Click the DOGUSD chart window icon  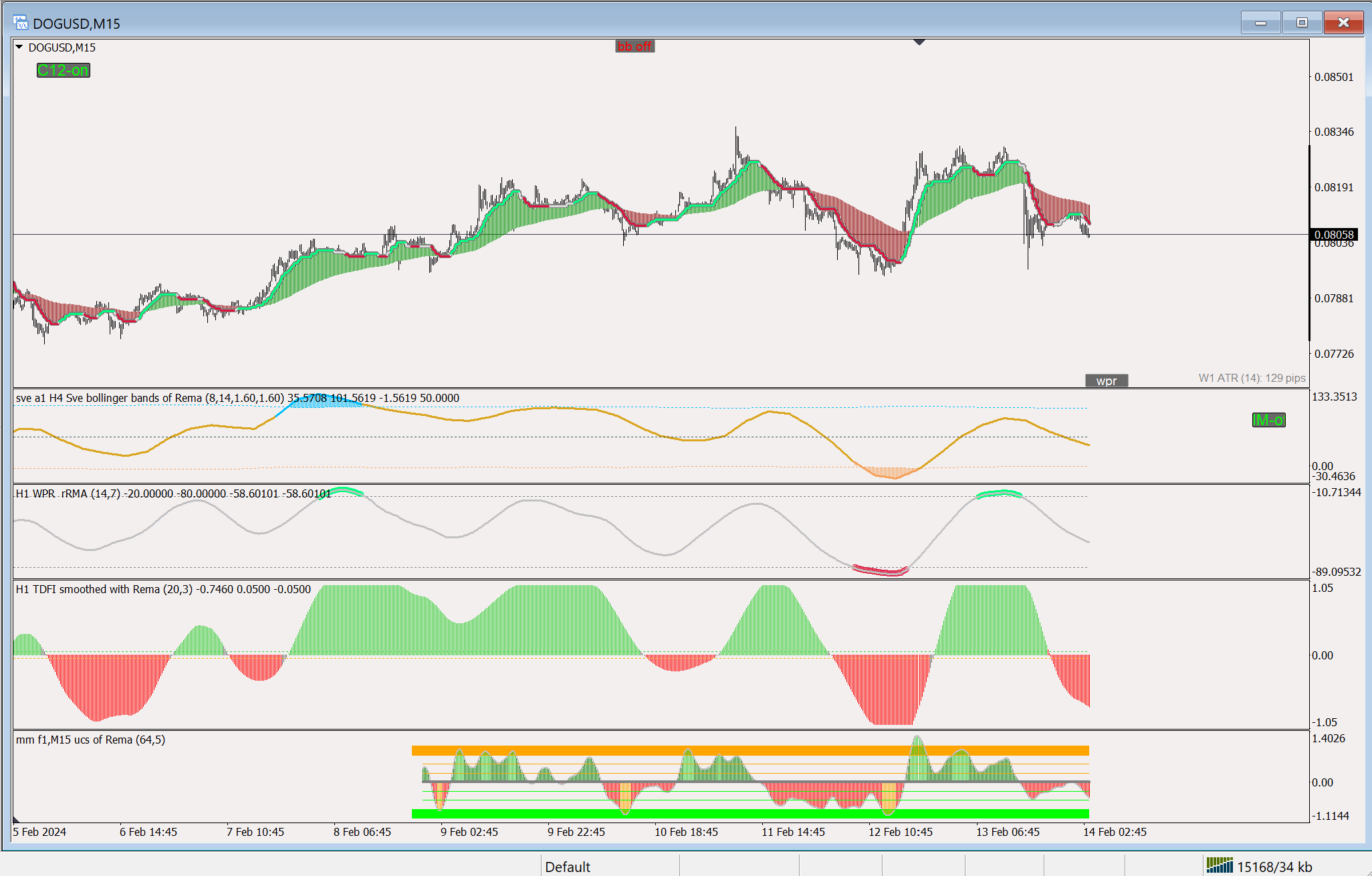[20, 23]
